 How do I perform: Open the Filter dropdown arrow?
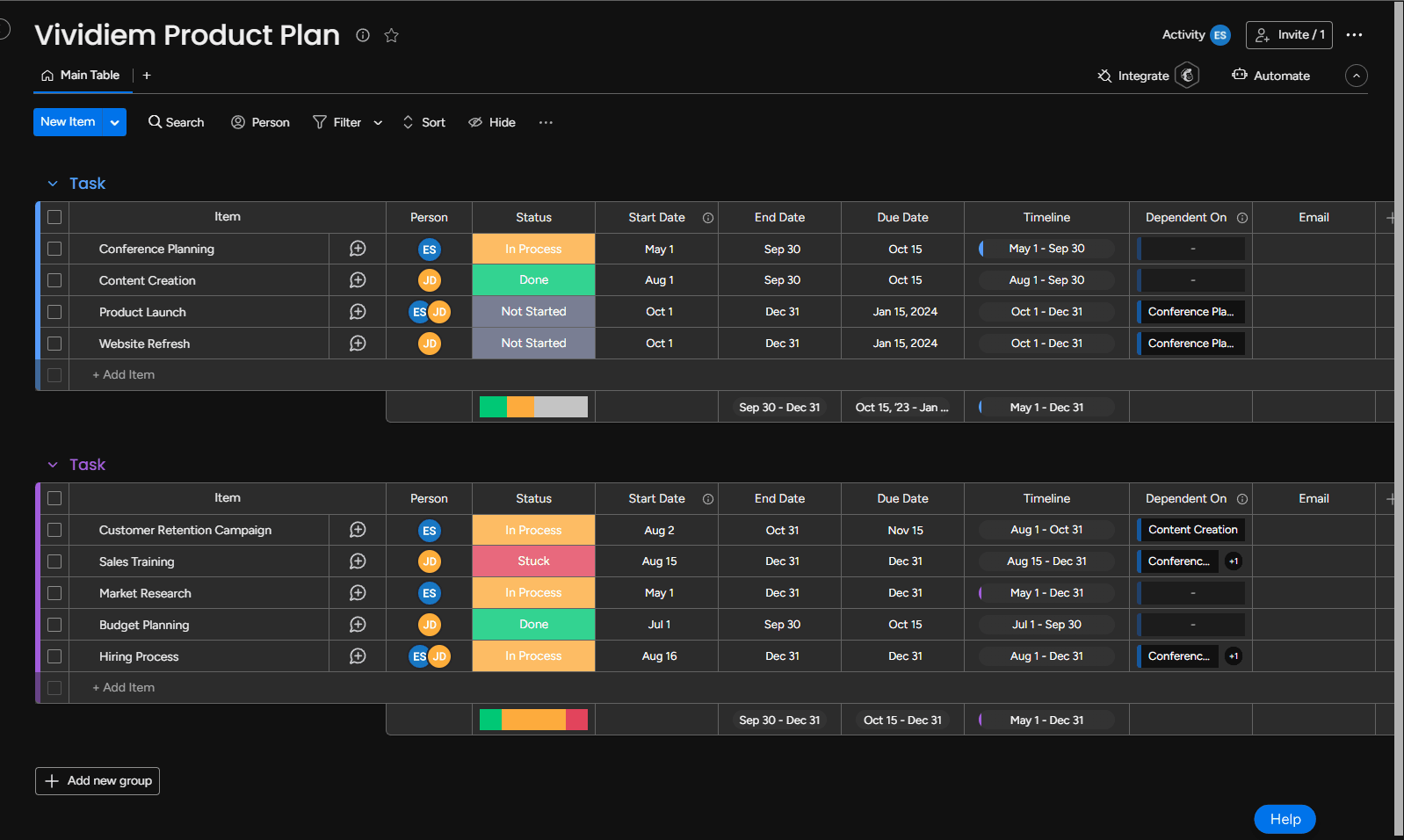pos(378,123)
